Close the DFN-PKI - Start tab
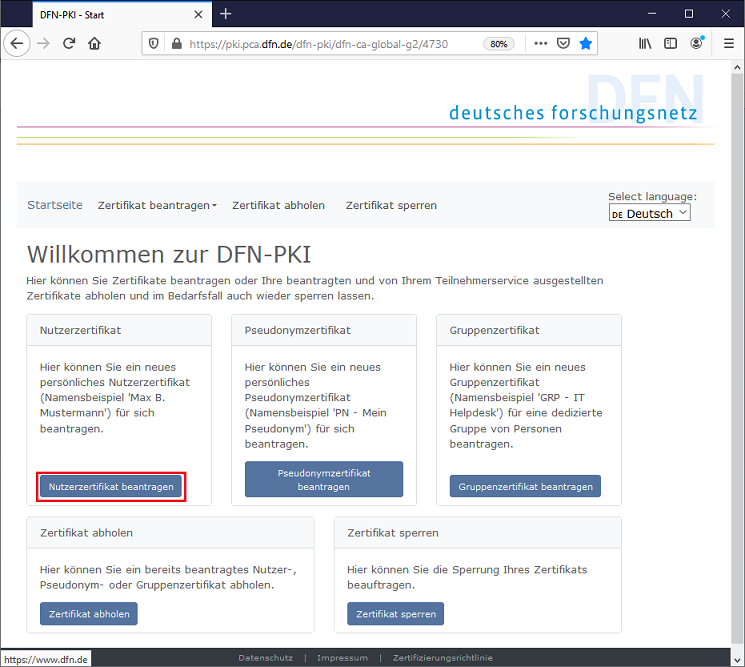The height and width of the screenshot is (667, 745). 199,15
